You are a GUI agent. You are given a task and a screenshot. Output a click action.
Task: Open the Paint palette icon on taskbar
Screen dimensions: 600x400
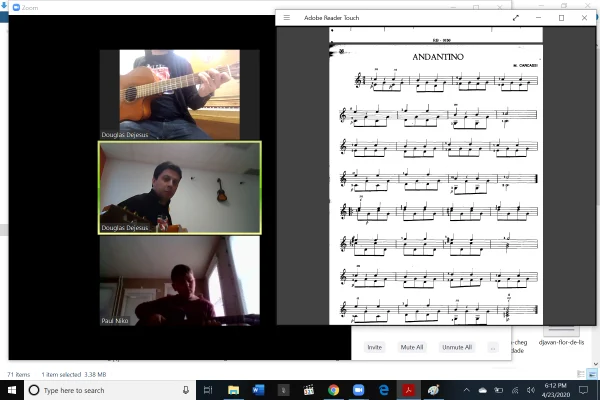[x=433, y=390]
